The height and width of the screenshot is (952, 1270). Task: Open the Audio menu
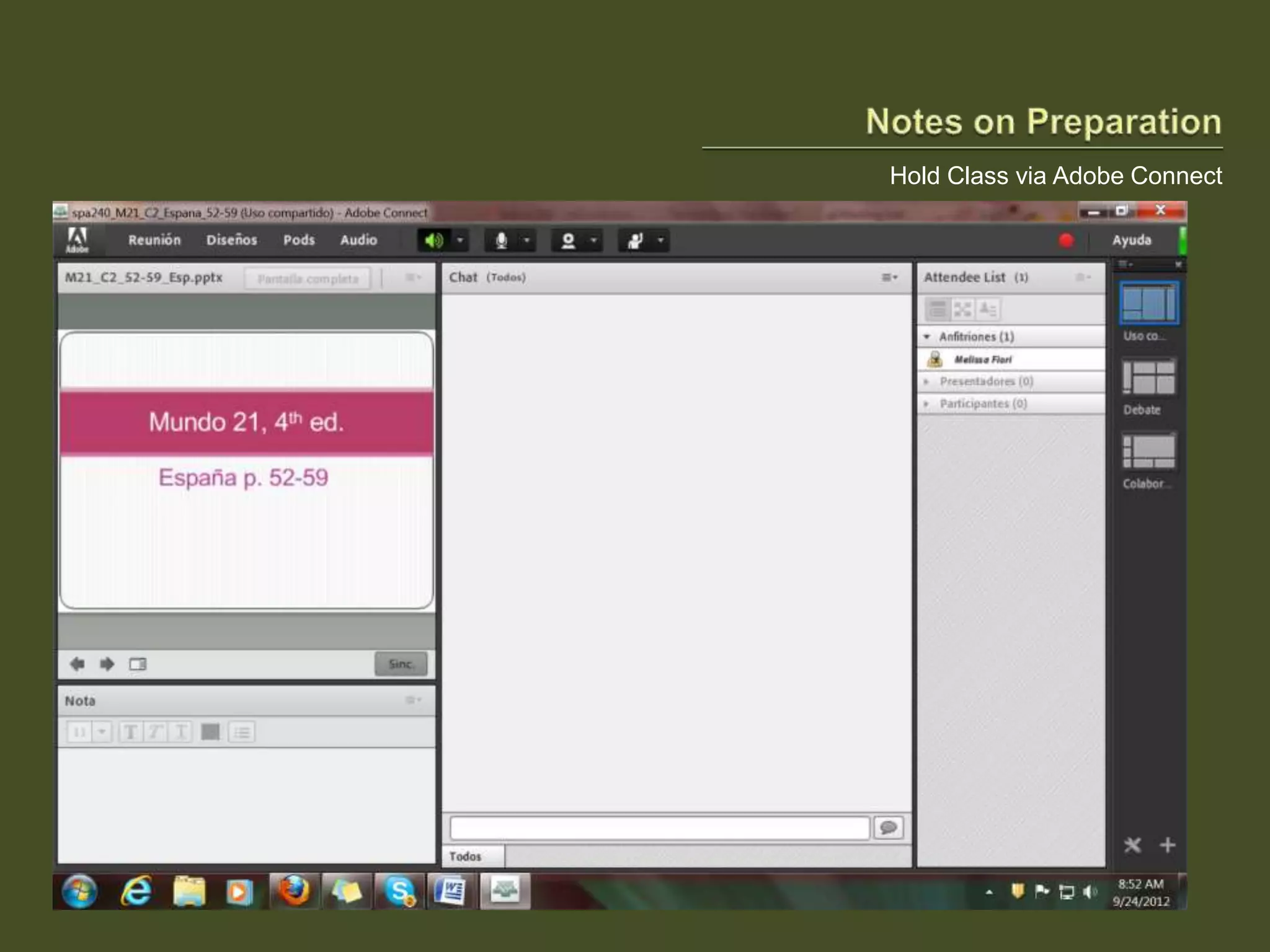point(358,240)
